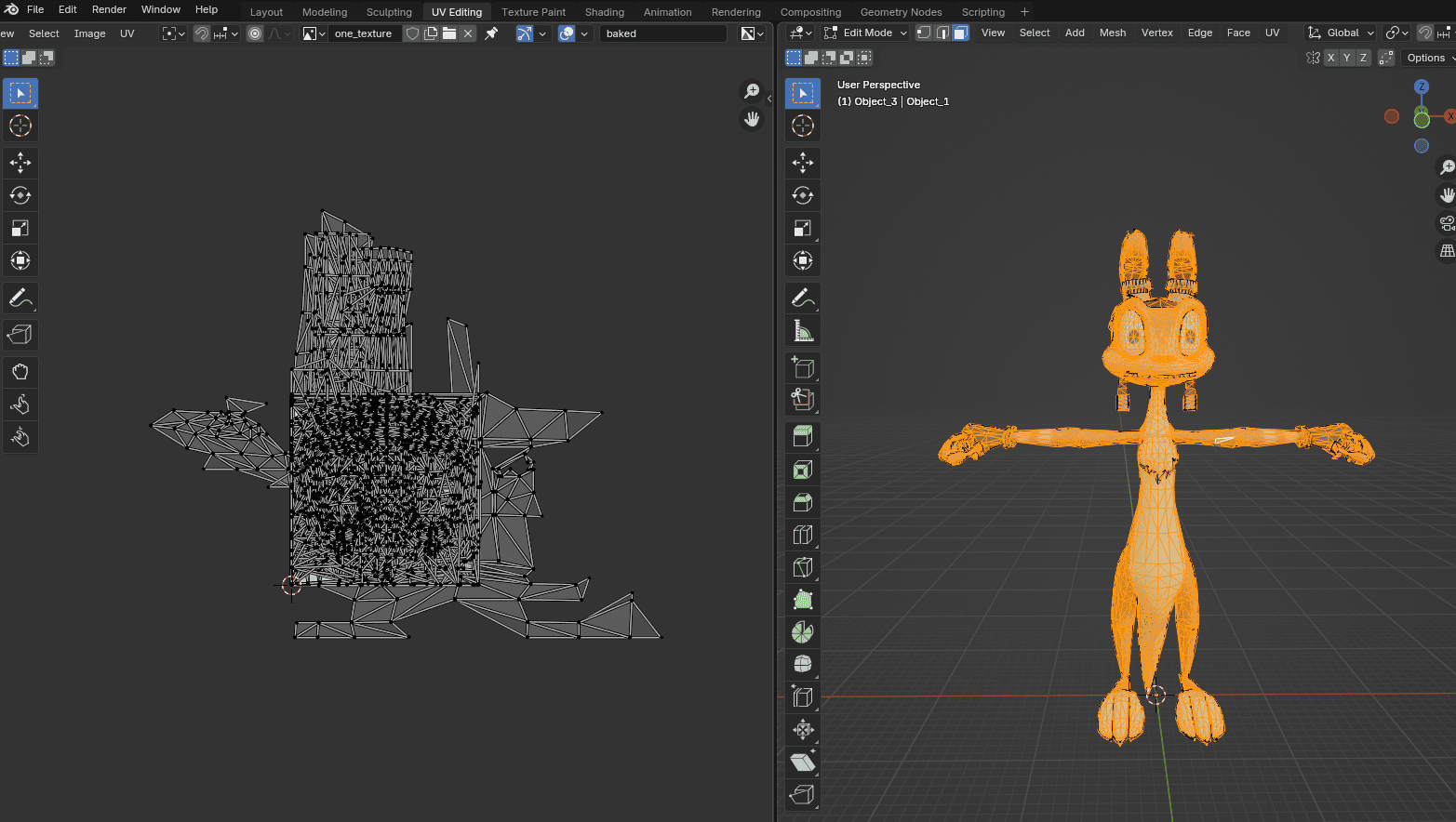Toggle Auto Merge vertices
Screen dimensions: 1456x822
pyautogui.click(x=1386, y=58)
